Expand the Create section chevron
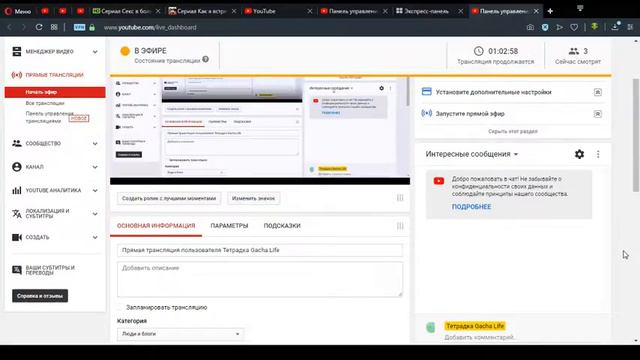 click(x=95, y=238)
